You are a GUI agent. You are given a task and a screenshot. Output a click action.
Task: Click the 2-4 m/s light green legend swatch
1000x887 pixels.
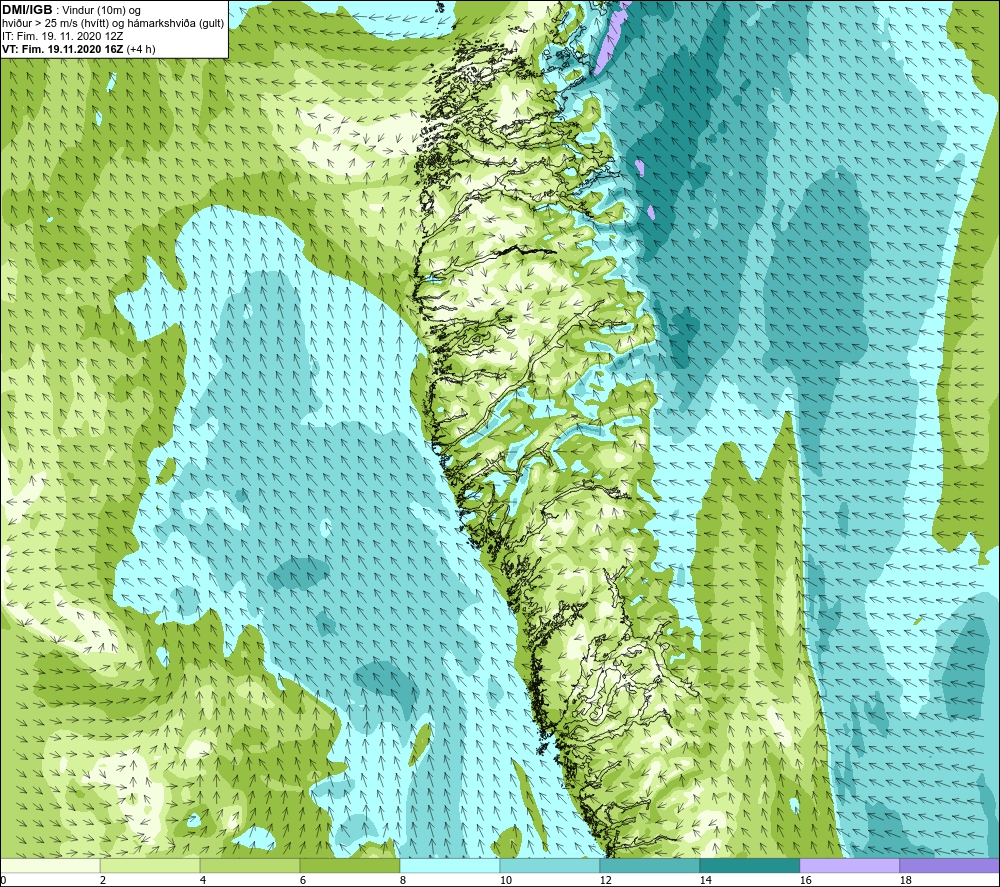click(150, 865)
